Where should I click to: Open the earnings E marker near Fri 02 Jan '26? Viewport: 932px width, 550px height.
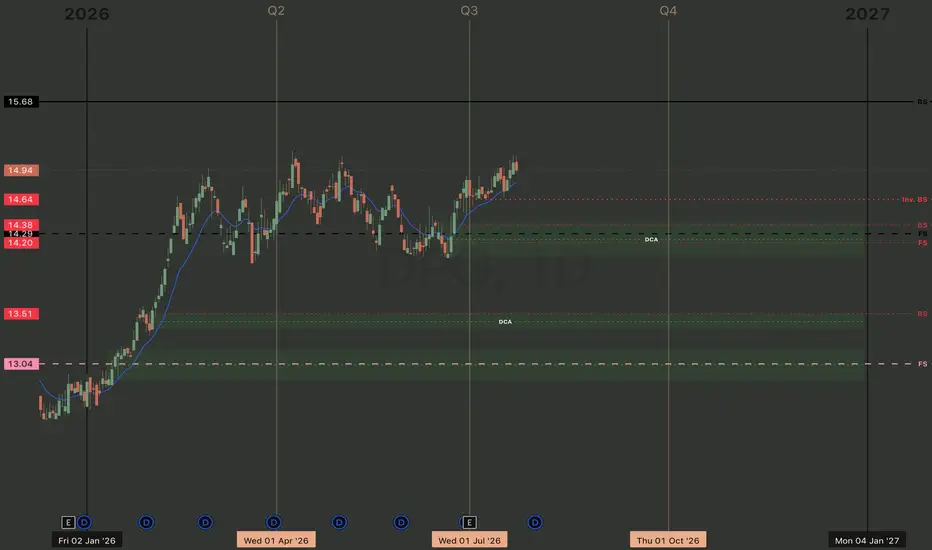coord(68,522)
